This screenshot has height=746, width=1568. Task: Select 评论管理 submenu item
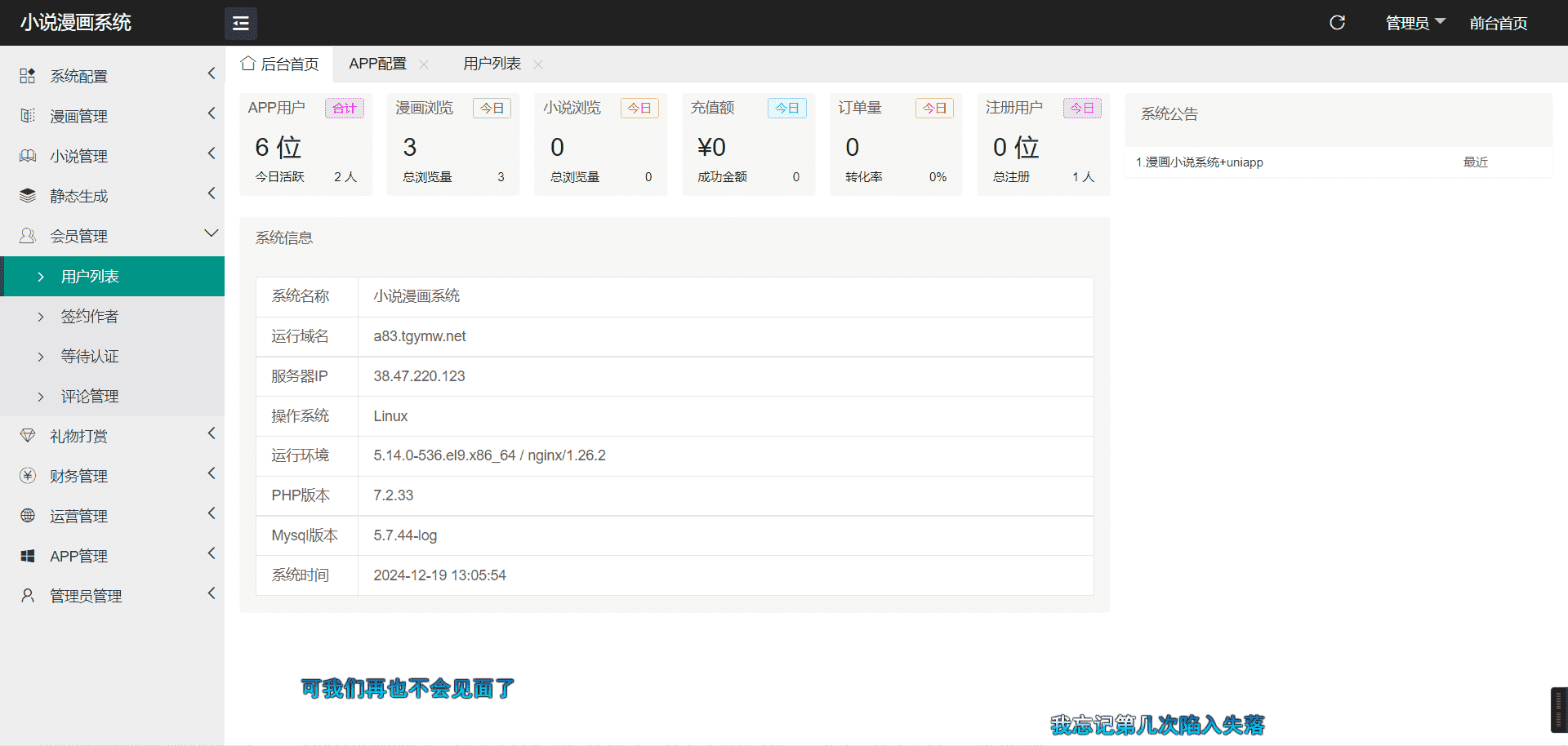point(90,397)
